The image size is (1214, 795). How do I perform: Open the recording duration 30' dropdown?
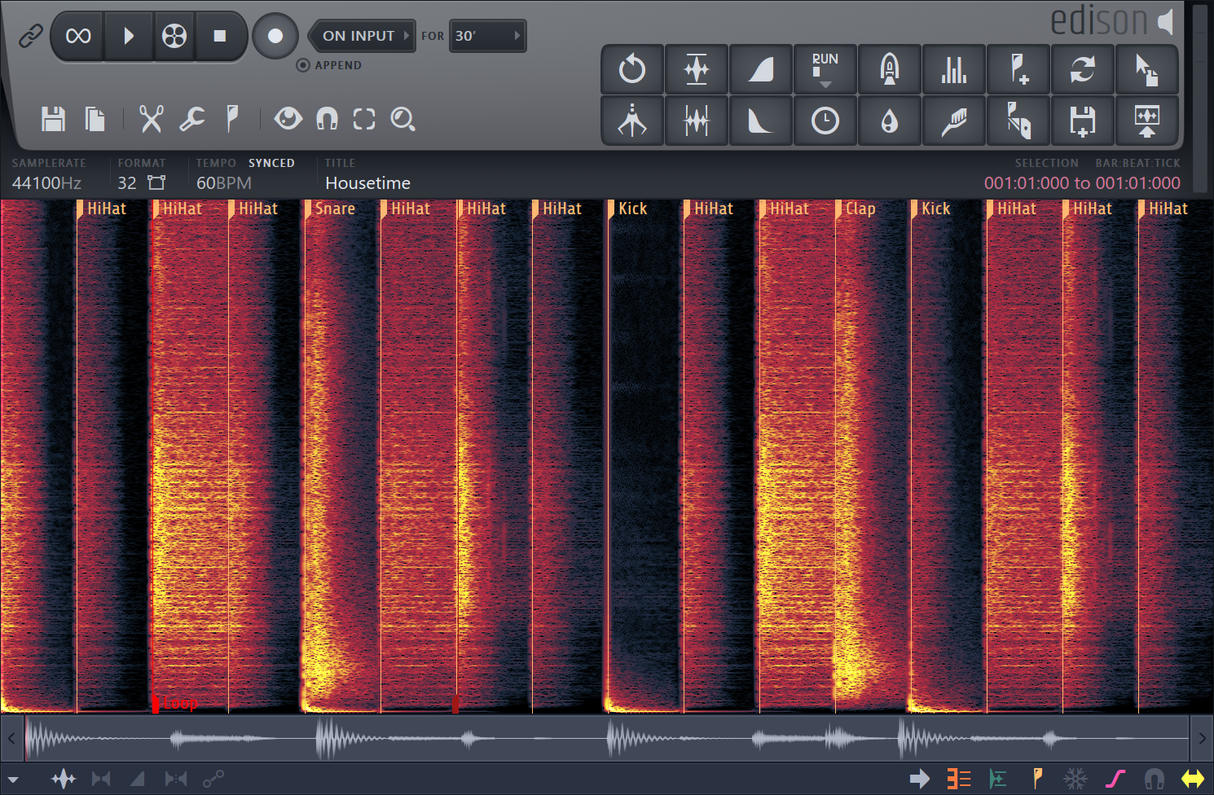[x=487, y=36]
